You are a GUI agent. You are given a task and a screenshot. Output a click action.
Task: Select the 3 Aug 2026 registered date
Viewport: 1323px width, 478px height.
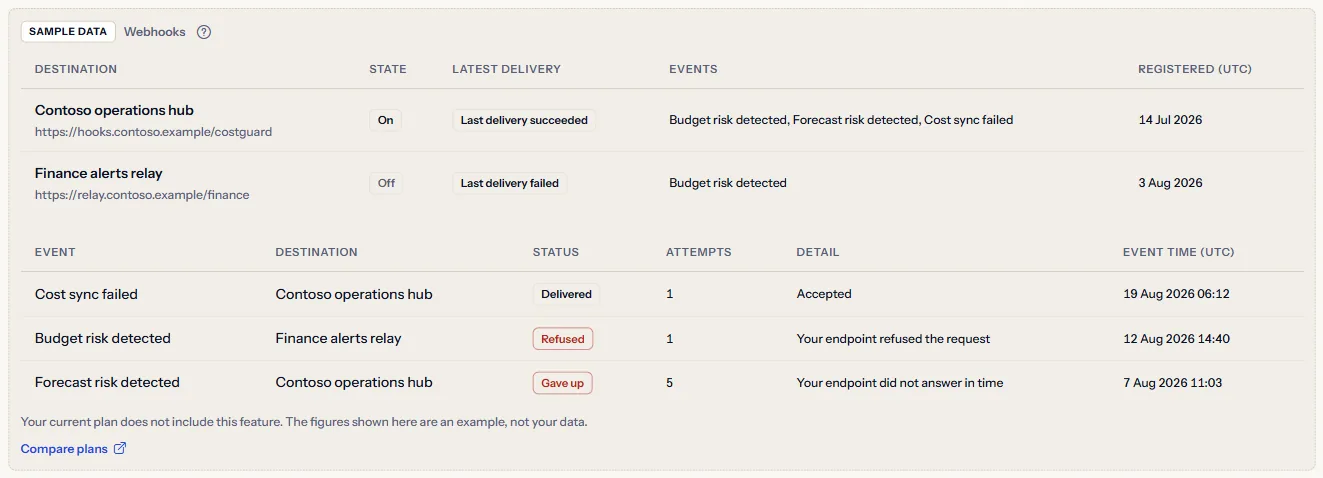[x=1170, y=183]
